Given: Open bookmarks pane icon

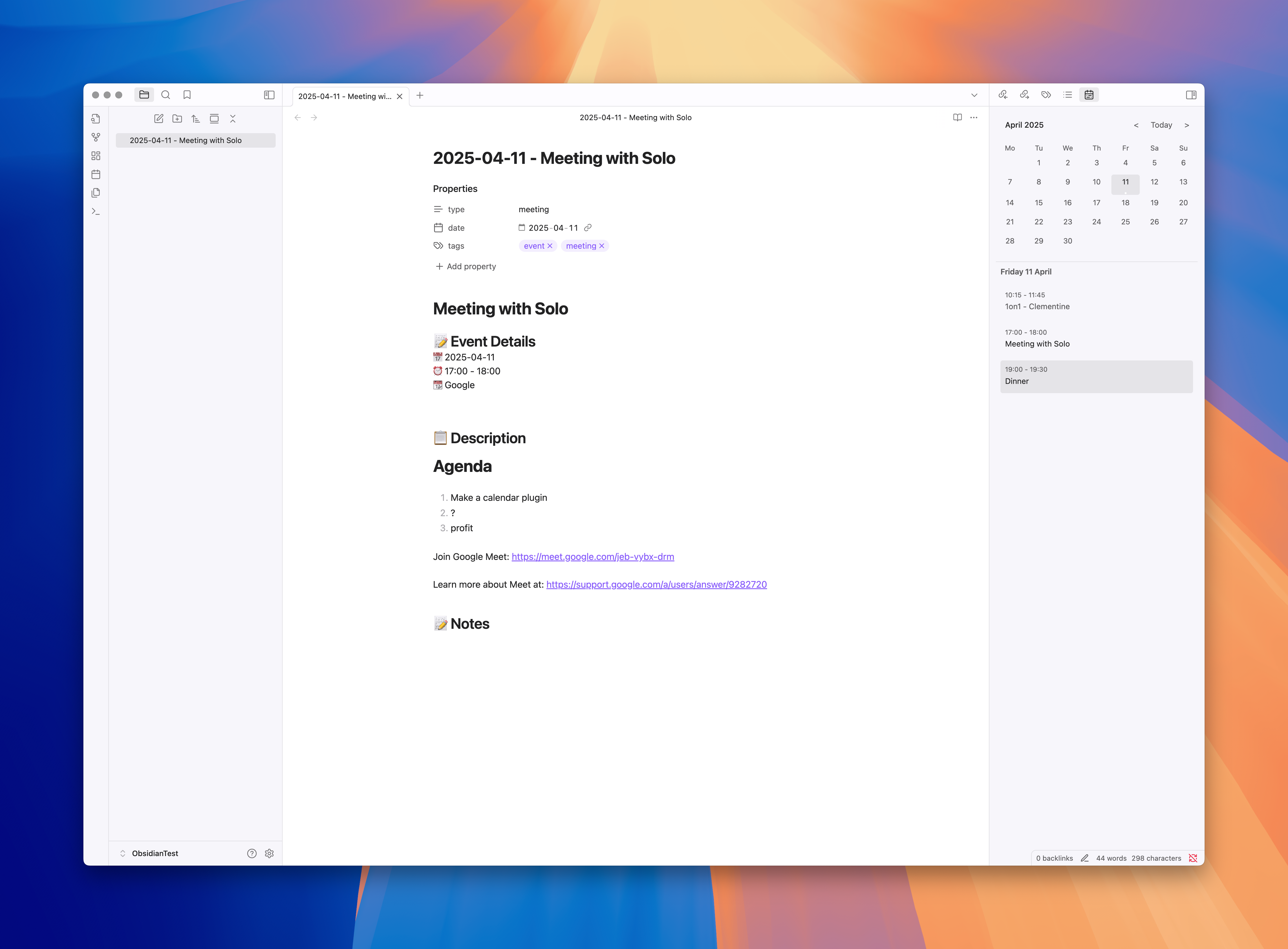Looking at the screenshot, I should [x=187, y=95].
